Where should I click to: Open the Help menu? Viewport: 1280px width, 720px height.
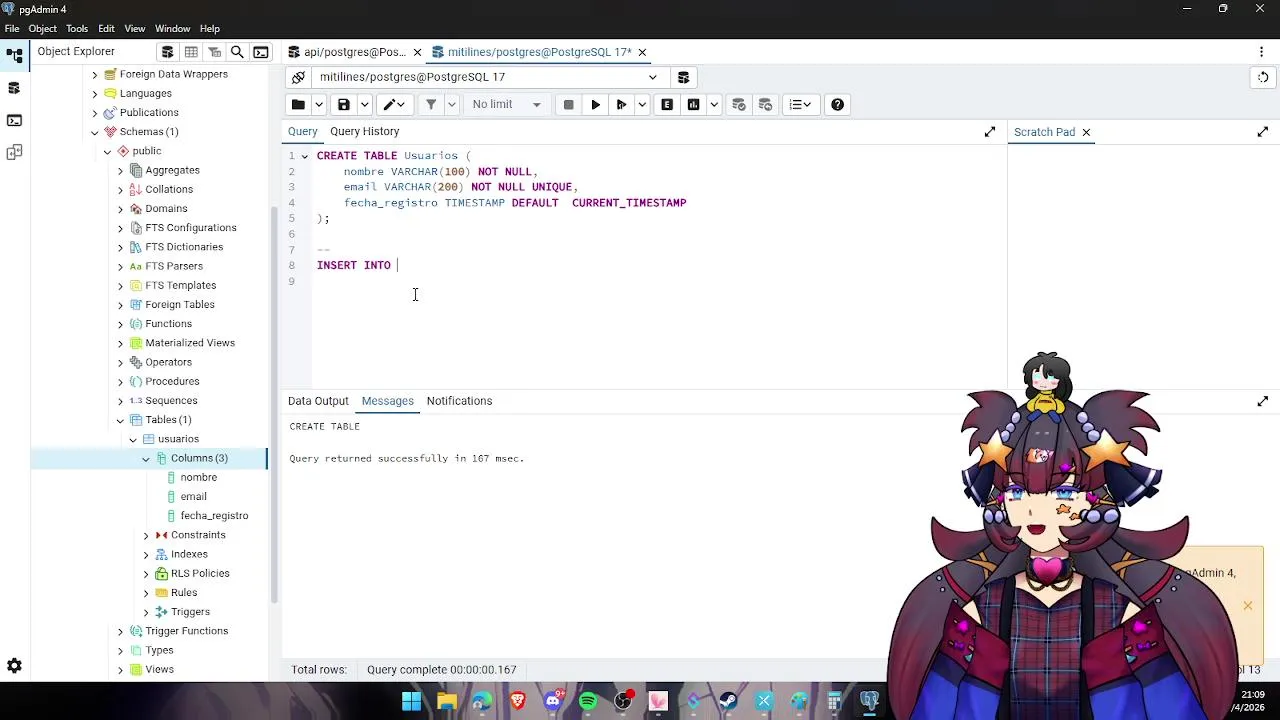(x=210, y=29)
